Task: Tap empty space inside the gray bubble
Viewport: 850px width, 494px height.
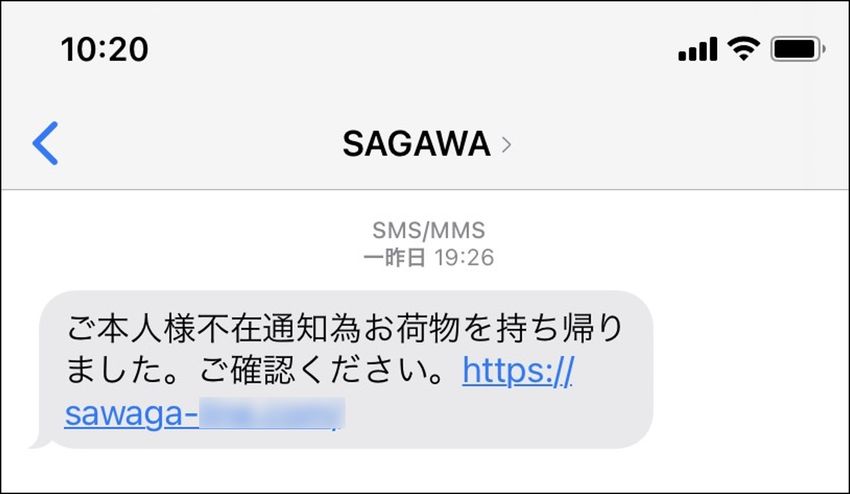Action: [499, 418]
